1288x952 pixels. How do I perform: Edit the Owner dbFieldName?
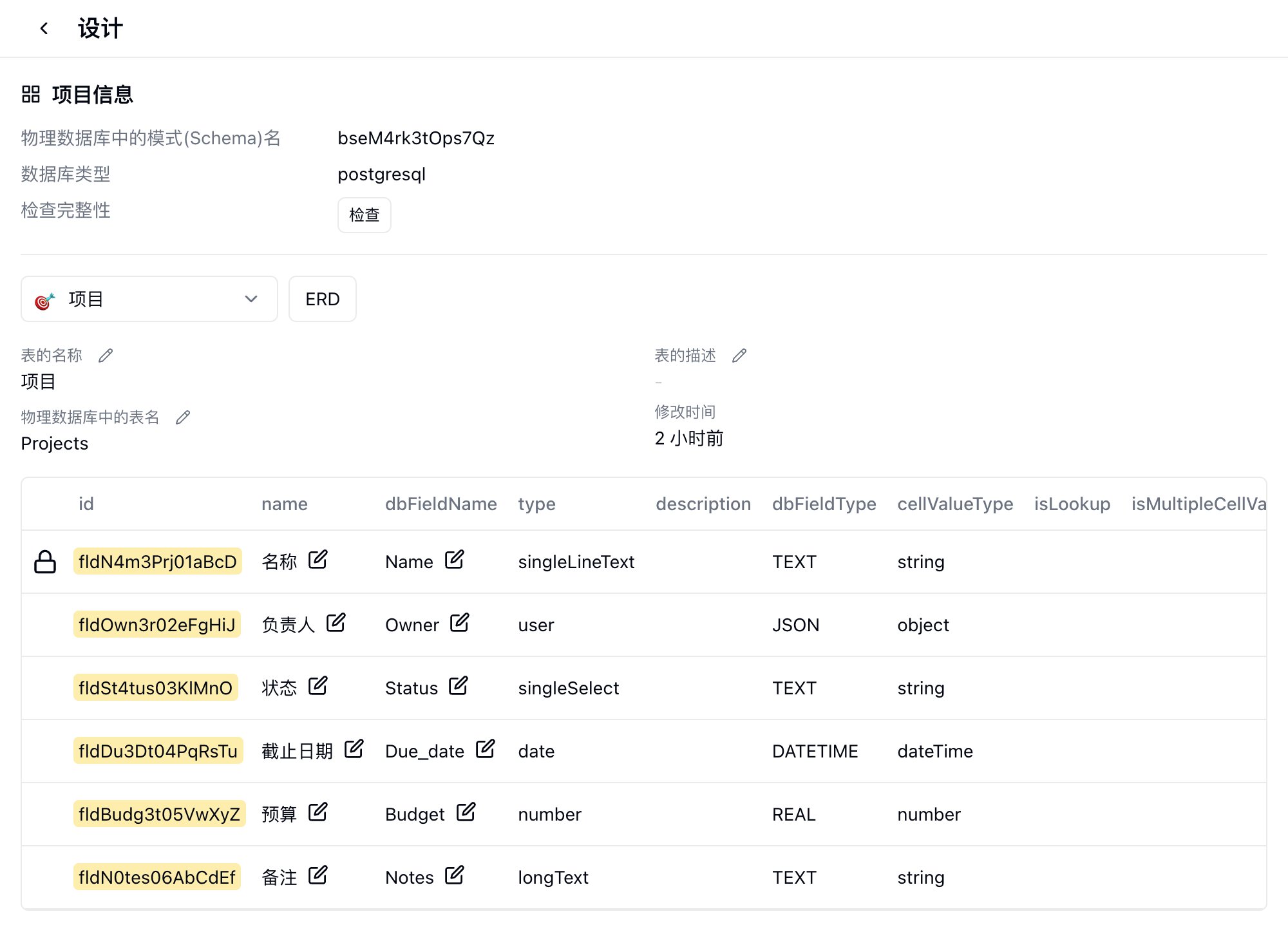click(x=459, y=623)
